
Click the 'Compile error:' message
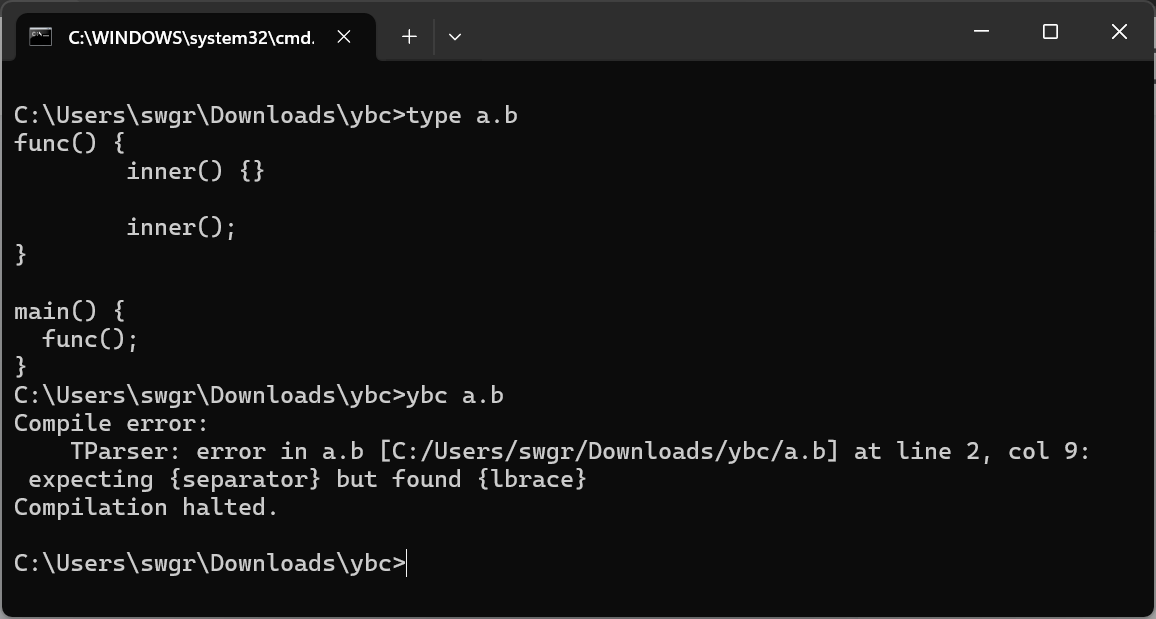(x=112, y=424)
